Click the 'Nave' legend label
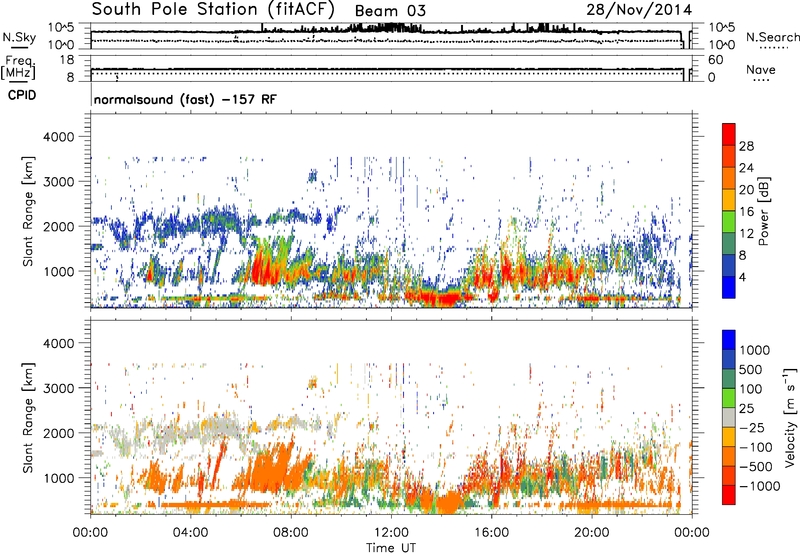Viewport: 800px width, 554px height. point(760,69)
